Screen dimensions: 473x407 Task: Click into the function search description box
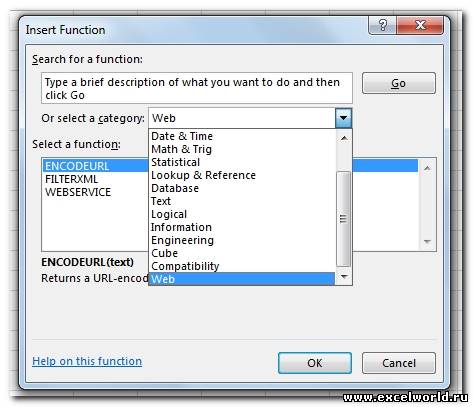[197, 88]
